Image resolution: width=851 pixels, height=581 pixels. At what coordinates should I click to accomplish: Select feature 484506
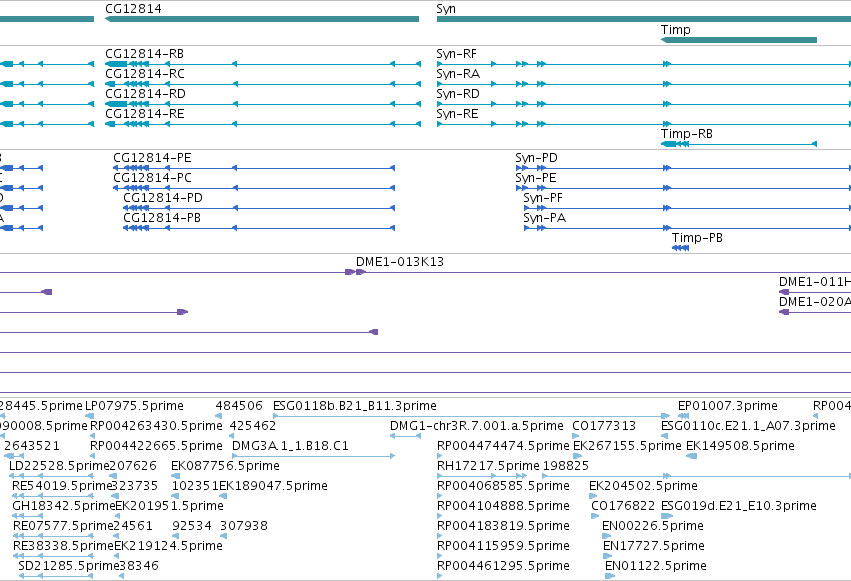239,406
